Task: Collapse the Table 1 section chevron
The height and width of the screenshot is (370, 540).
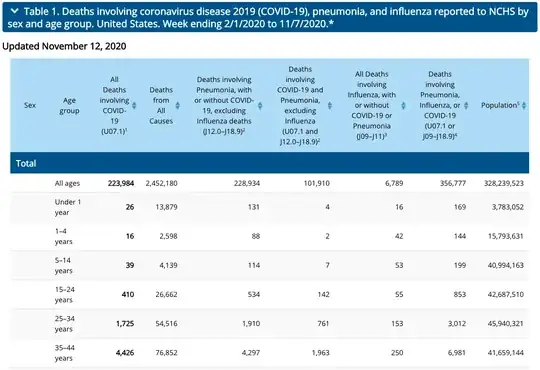Action: (14, 11)
